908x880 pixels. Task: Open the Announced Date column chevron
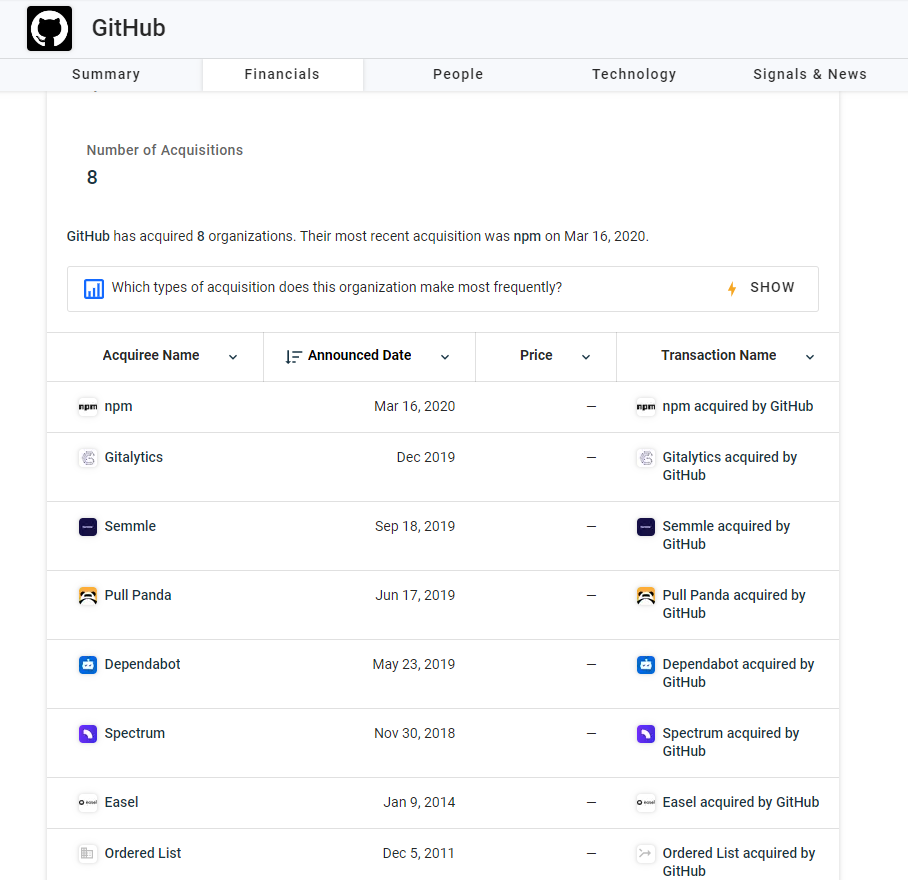(445, 357)
